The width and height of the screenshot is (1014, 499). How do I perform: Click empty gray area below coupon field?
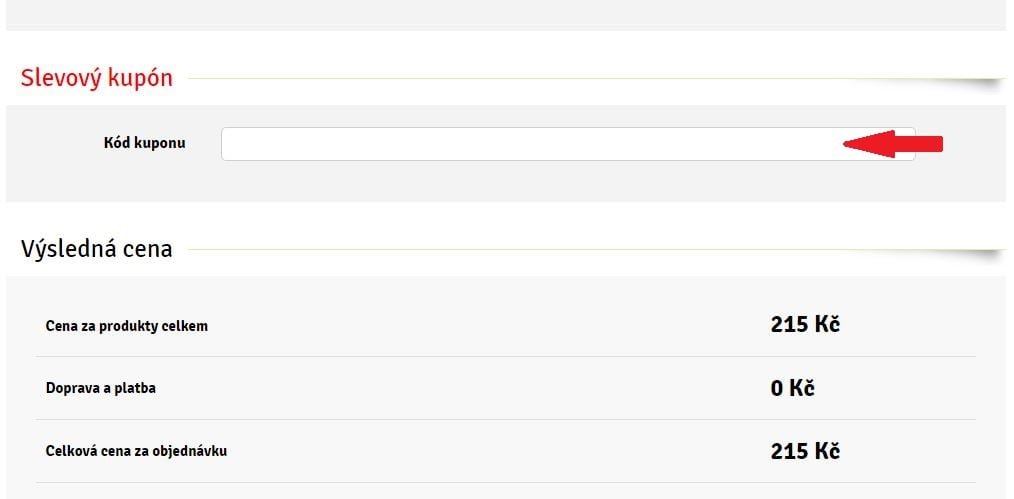pos(506,182)
